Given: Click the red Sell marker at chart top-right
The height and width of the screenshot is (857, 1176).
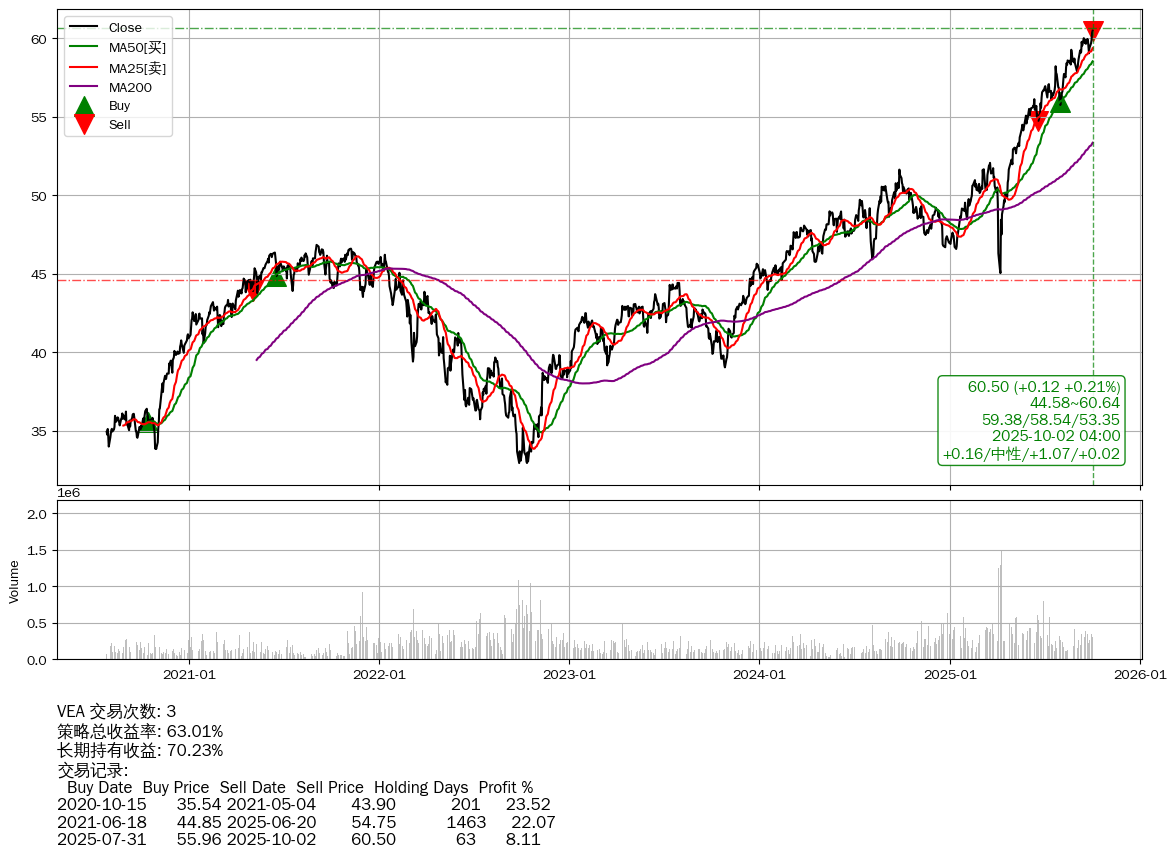Looking at the screenshot, I should (x=1093, y=31).
